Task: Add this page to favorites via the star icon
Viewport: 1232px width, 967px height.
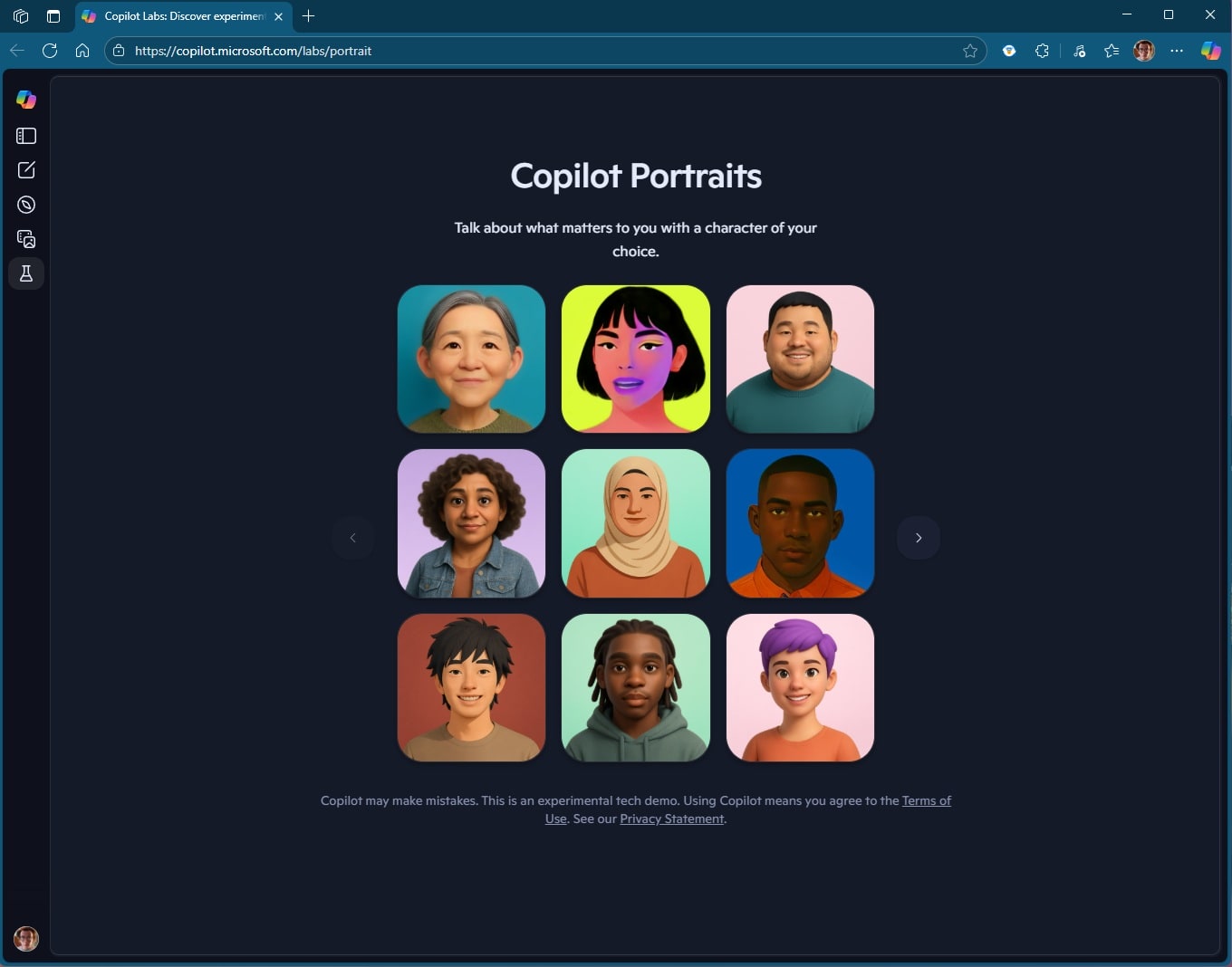Action: coord(970,51)
